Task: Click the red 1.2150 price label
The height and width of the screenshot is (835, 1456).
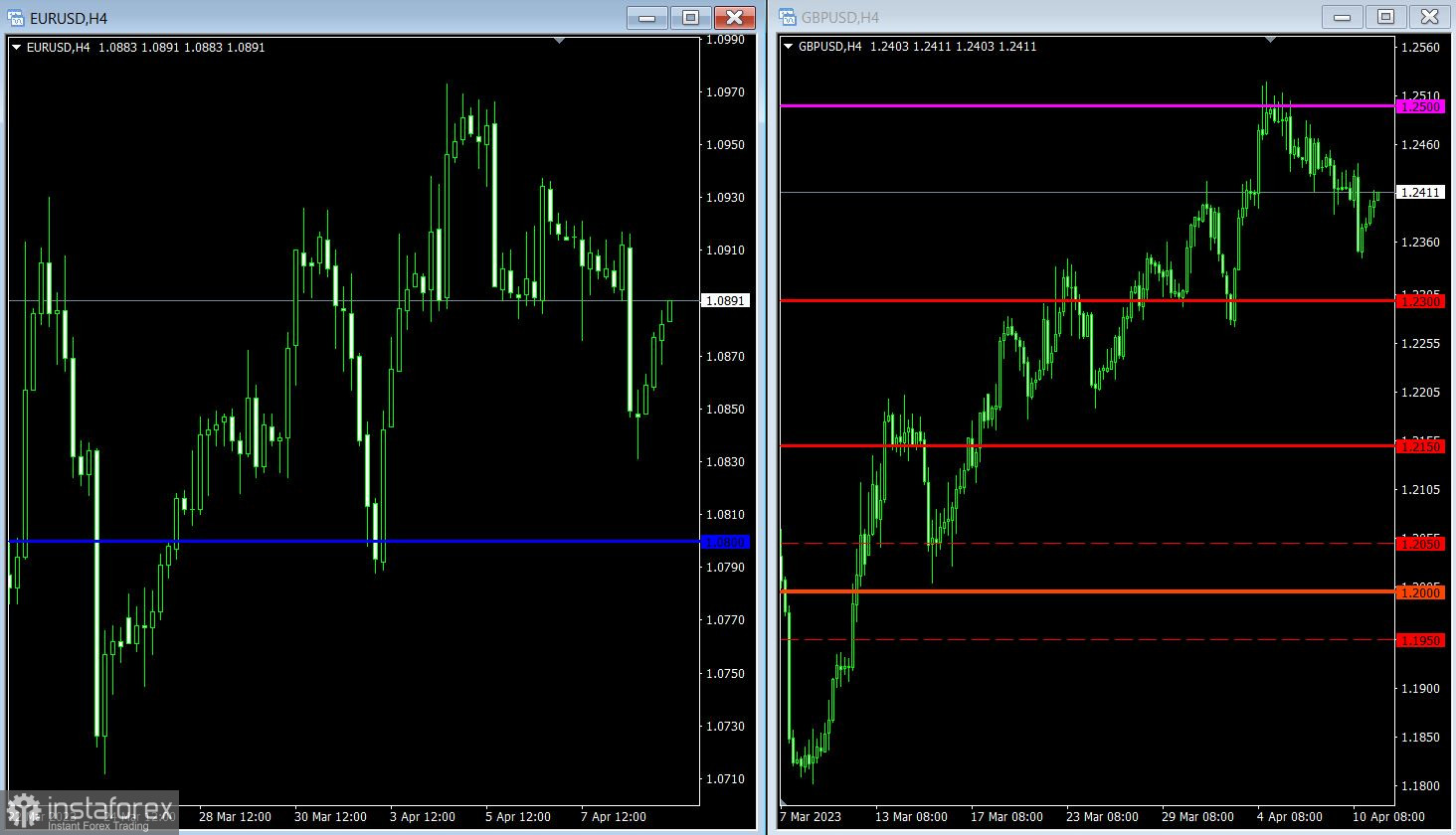Action: point(1420,447)
